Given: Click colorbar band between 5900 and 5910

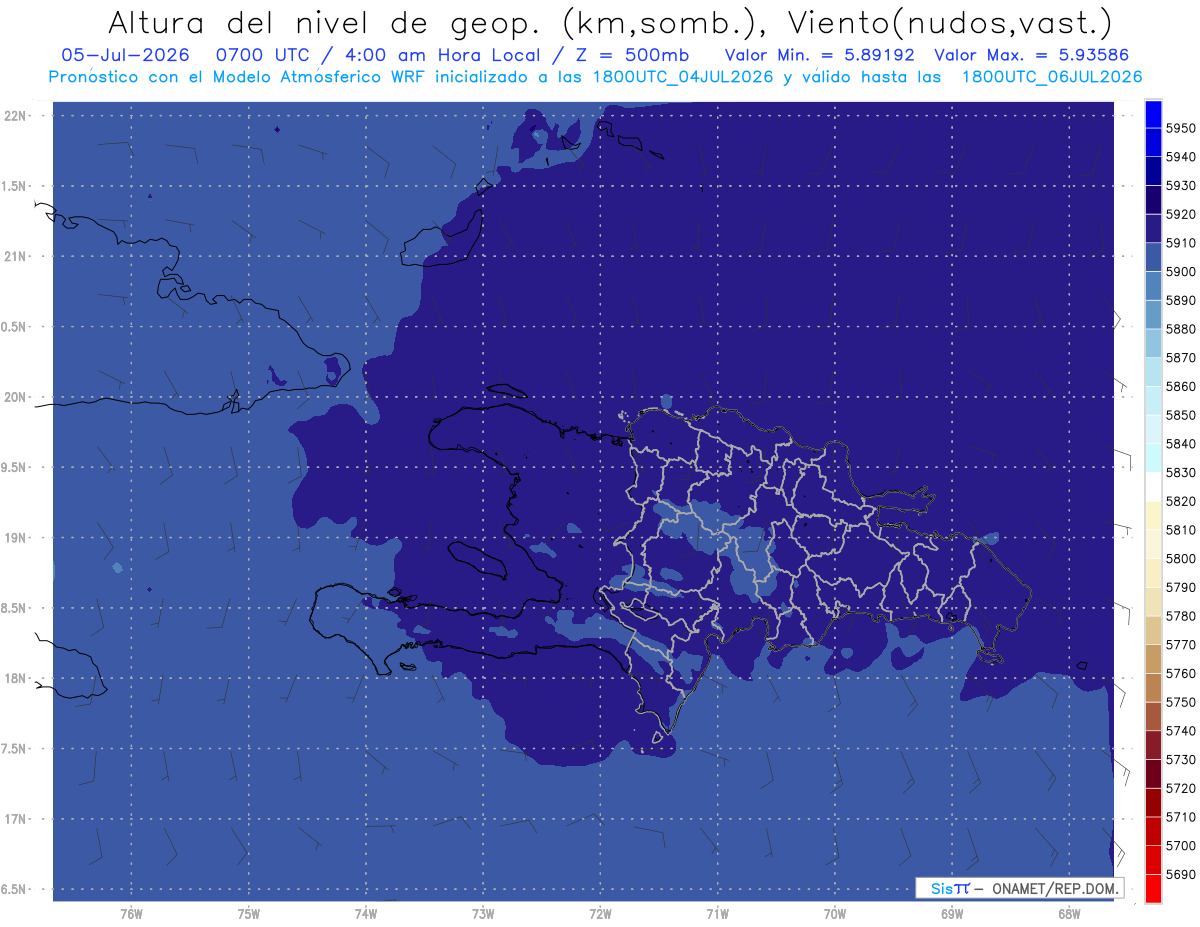Looking at the screenshot, I should tap(1153, 257).
